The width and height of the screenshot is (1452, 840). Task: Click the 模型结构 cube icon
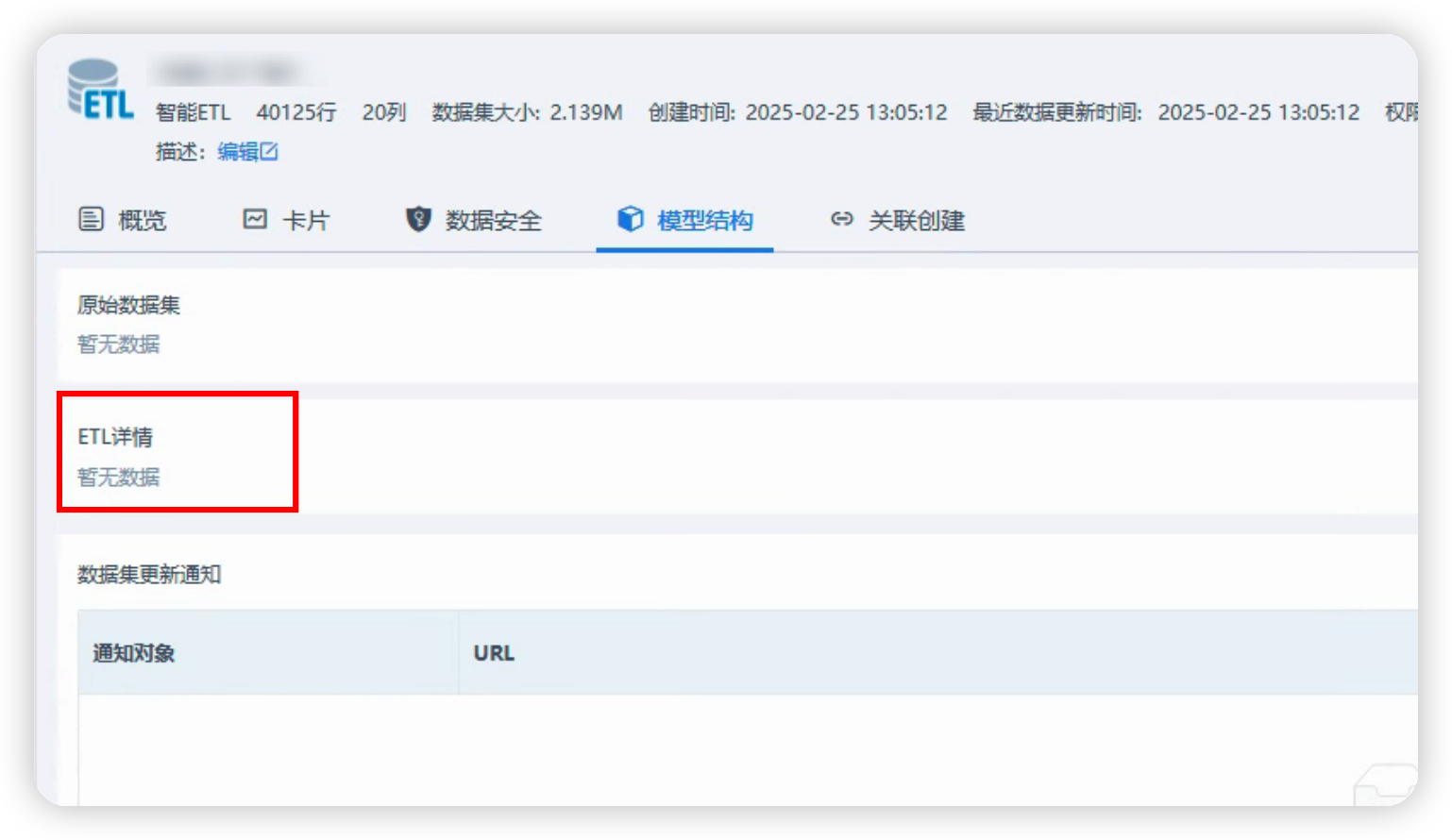pyautogui.click(x=630, y=219)
